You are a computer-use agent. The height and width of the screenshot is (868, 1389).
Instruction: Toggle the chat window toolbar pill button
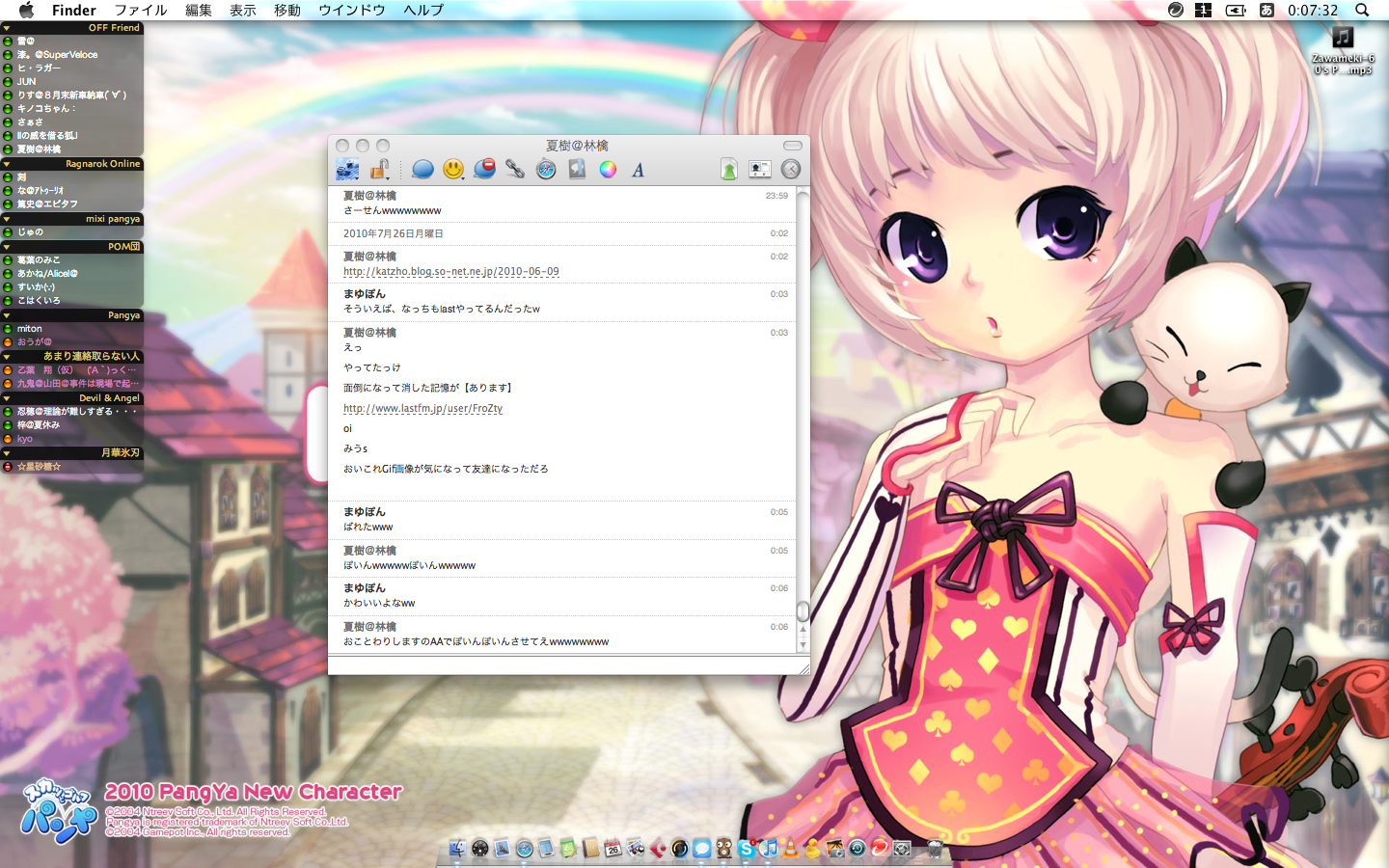click(793, 146)
